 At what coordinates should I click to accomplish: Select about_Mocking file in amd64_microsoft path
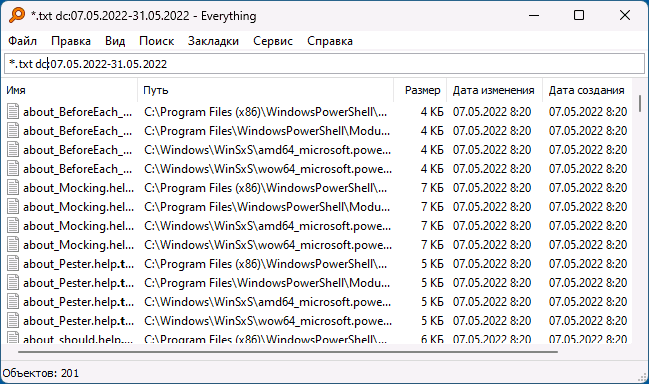[78, 226]
